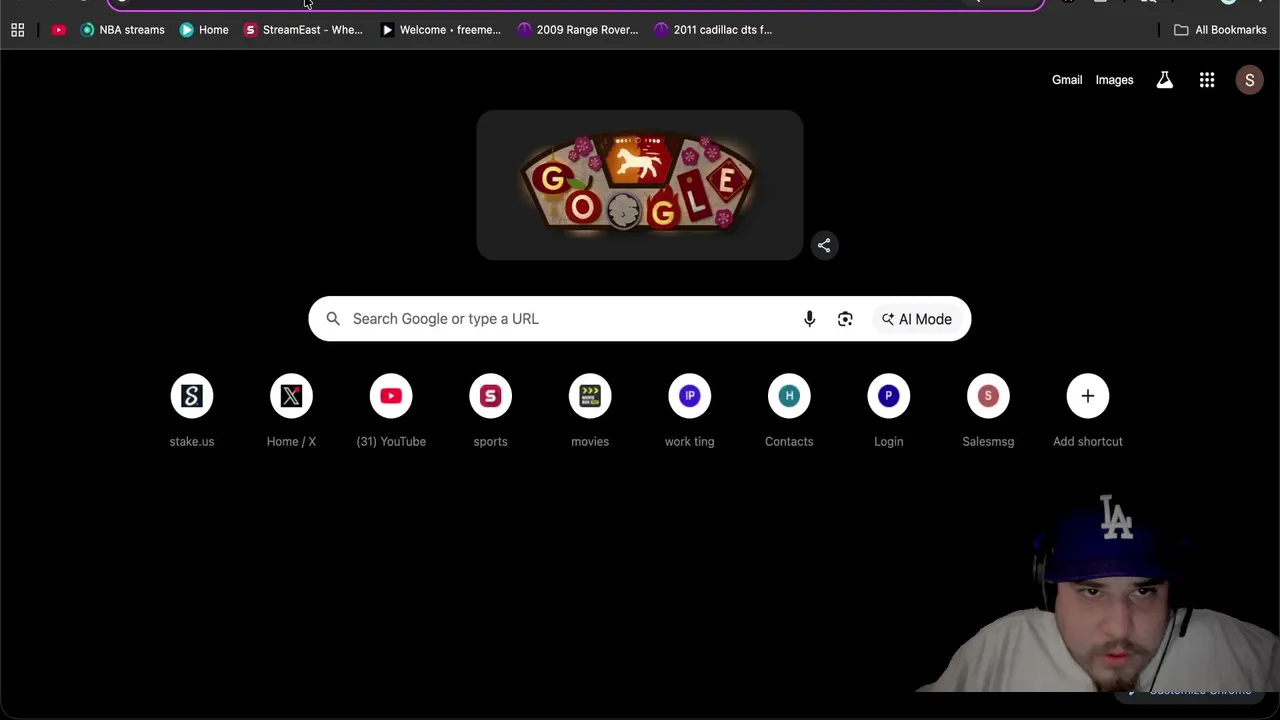Open the Salesmsg shortcut
Screen dimensions: 1280x720
(x=988, y=410)
